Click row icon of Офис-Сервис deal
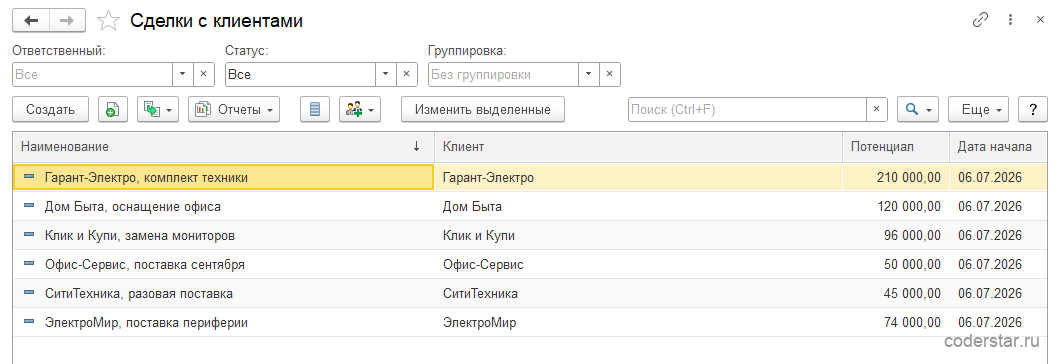The image size is (1064, 364). tap(29, 263)
